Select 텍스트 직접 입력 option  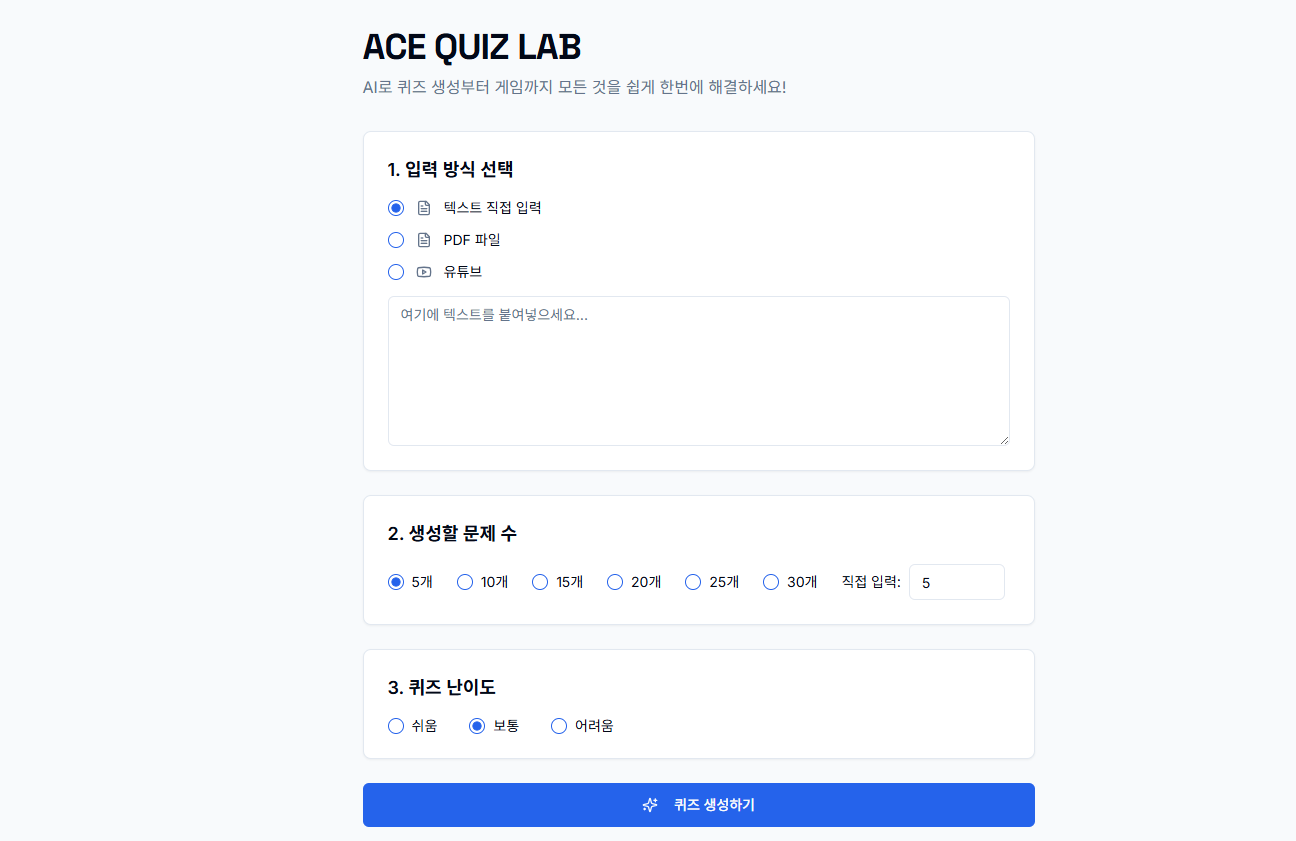pos(396,207)
